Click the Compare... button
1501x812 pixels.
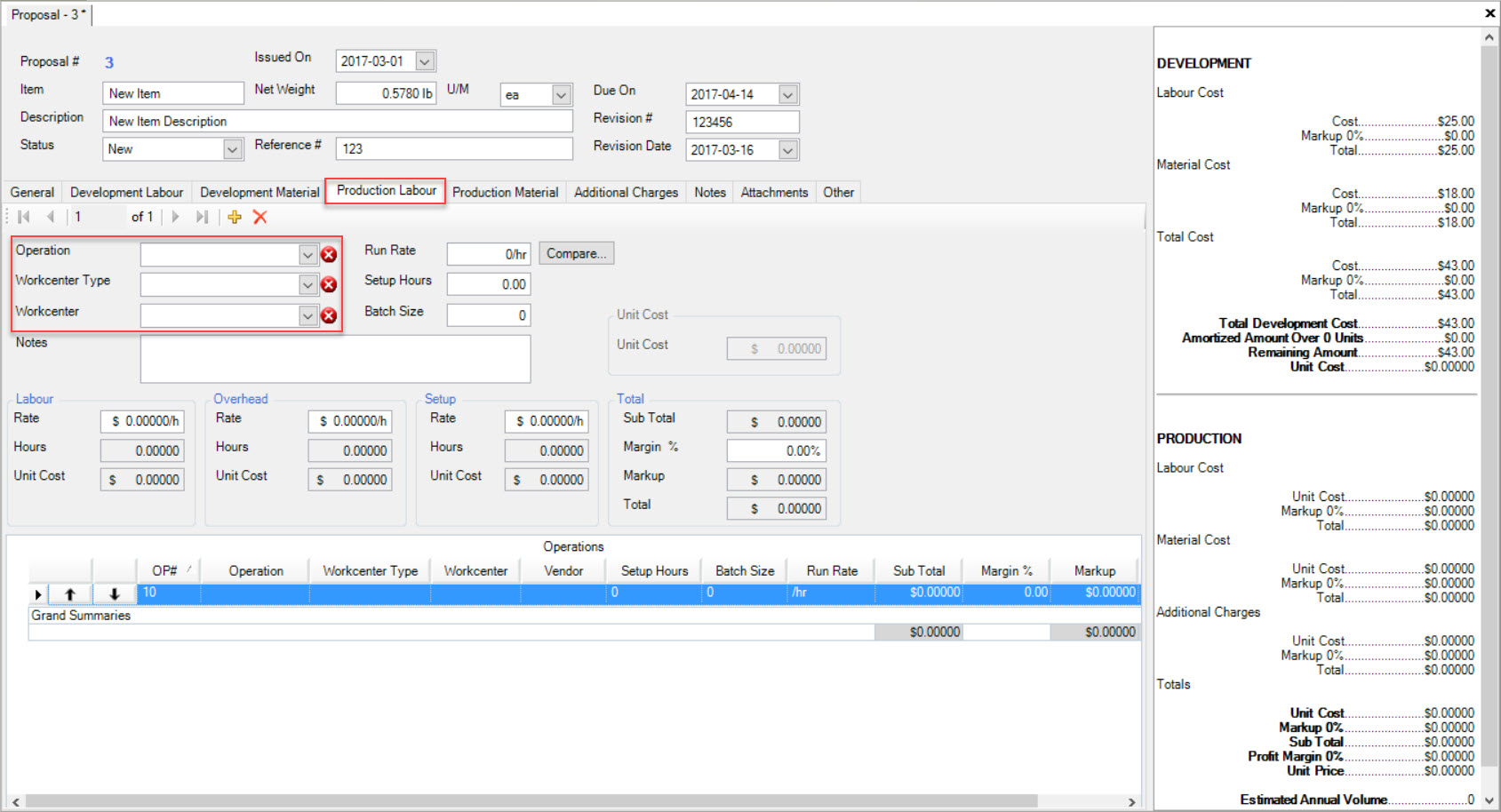(576, 253)
